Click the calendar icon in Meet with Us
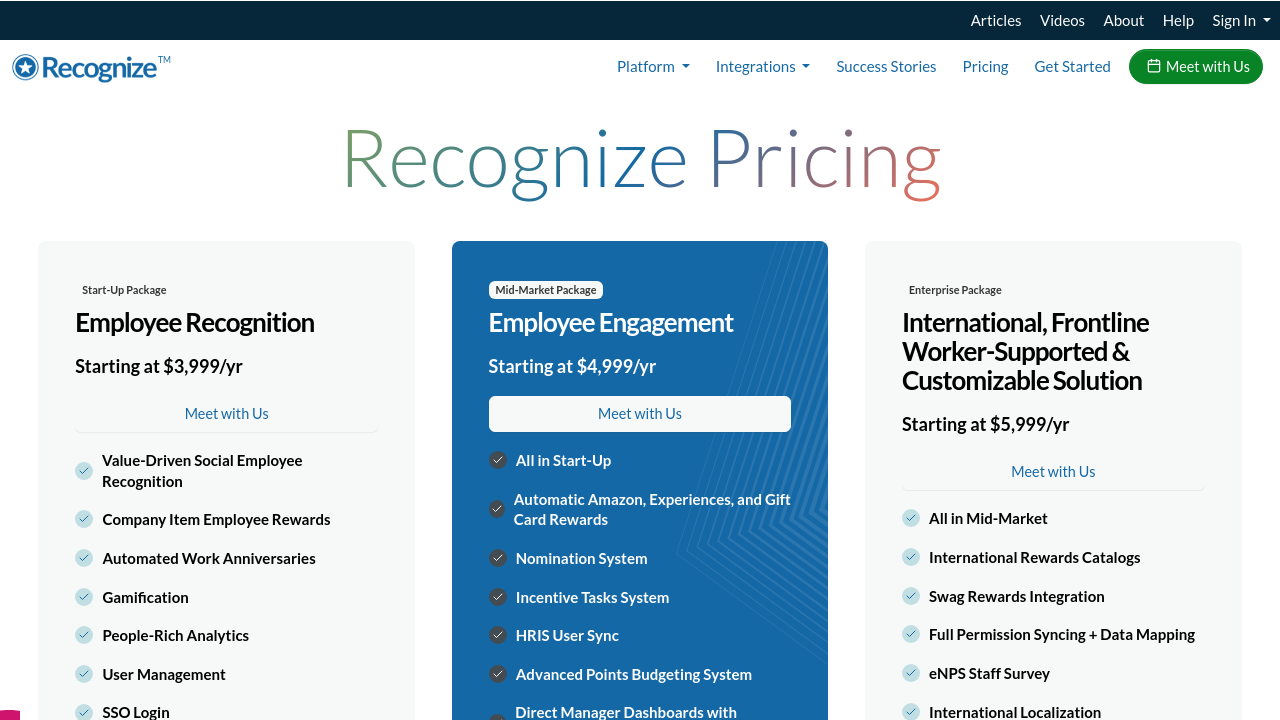This screenshot has height=720, width=1280. [1154, 66]
